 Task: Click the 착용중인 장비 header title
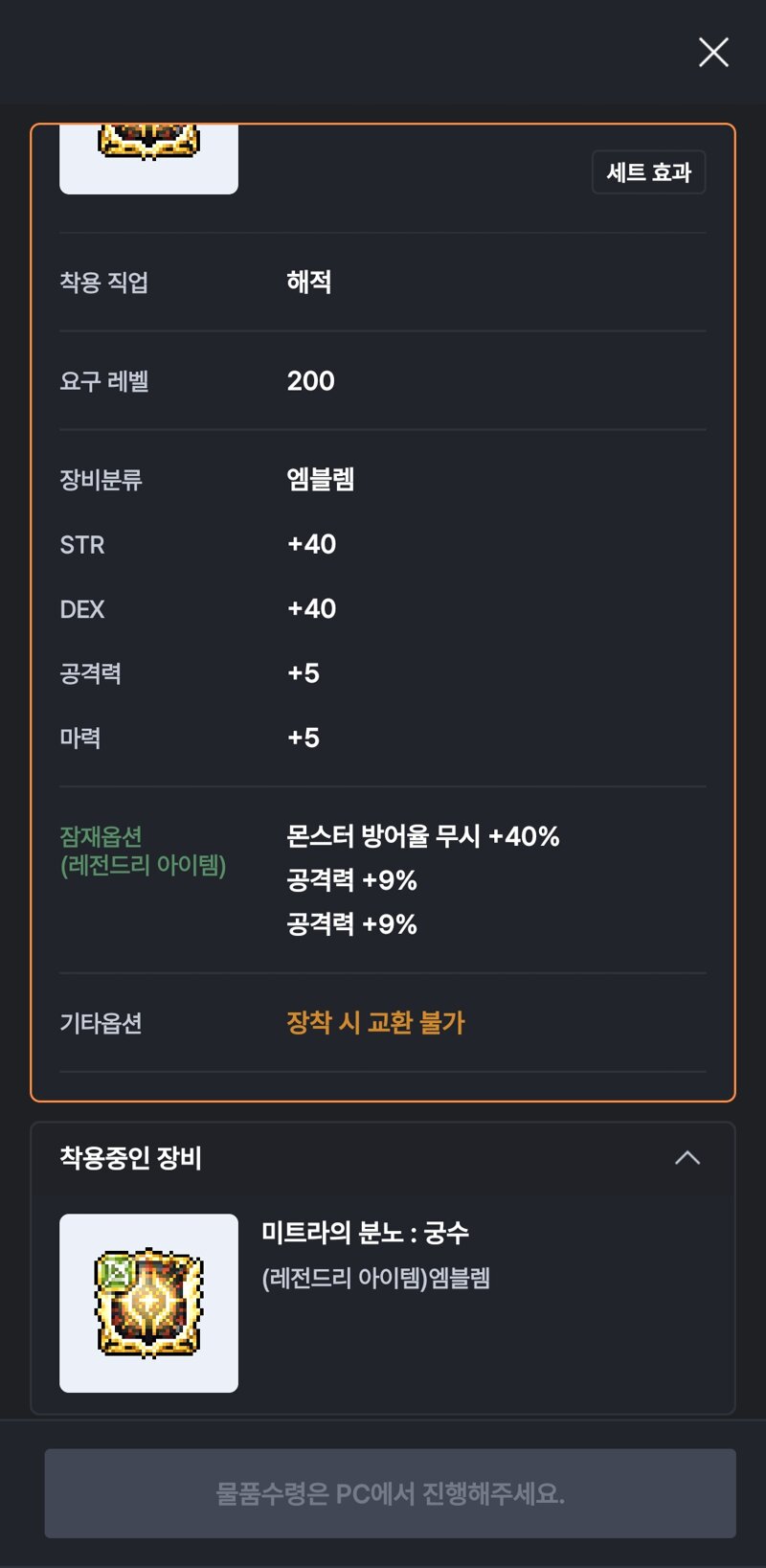click(130, 1158)
